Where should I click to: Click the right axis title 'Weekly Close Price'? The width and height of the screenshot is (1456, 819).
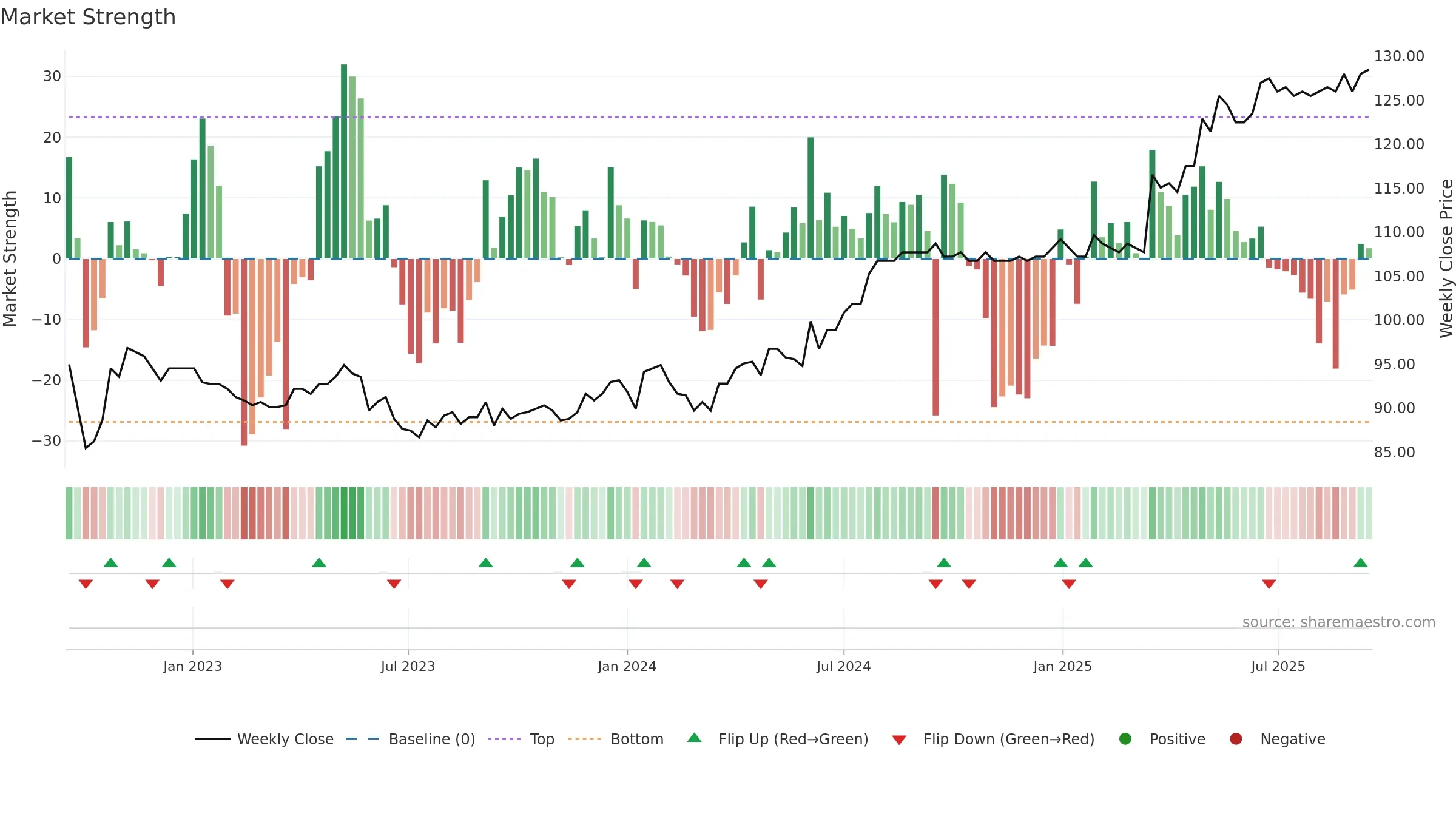pos(1446,258)
